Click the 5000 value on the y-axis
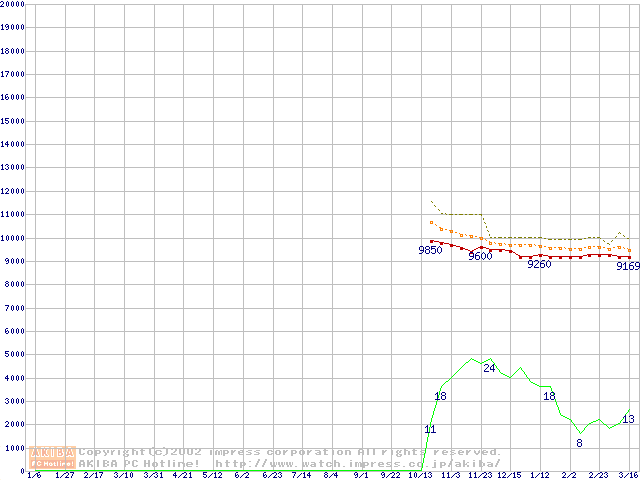 (x=12, y=355)
